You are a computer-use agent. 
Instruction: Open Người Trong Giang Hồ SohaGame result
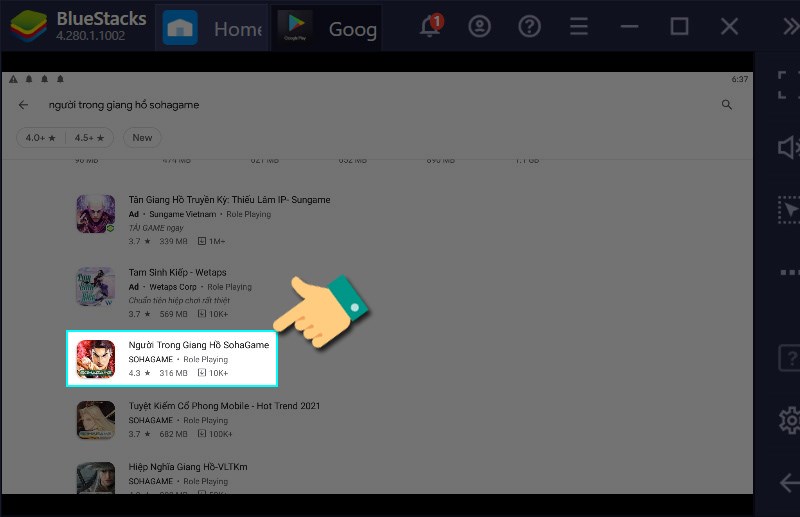pyautogui.click(x=172, y=359)
